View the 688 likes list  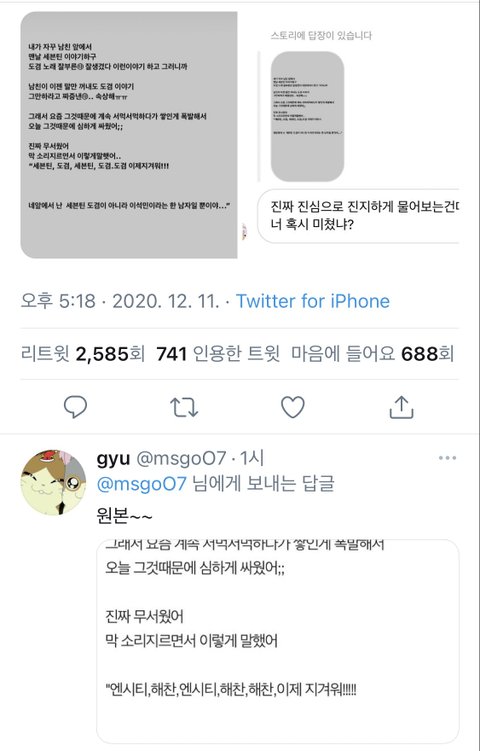click(x=372, y=354)
